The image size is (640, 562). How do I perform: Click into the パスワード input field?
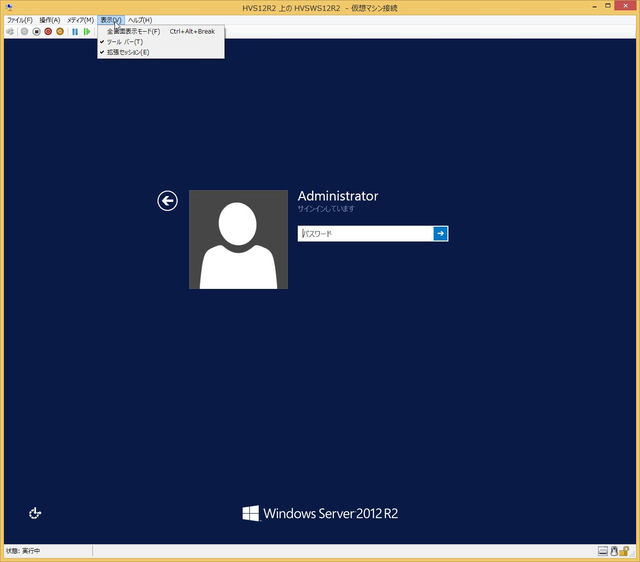(x=366, y=233)
